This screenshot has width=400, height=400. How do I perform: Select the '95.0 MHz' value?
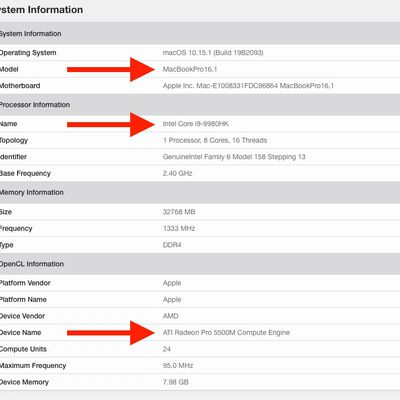click(x=178, y=366)
